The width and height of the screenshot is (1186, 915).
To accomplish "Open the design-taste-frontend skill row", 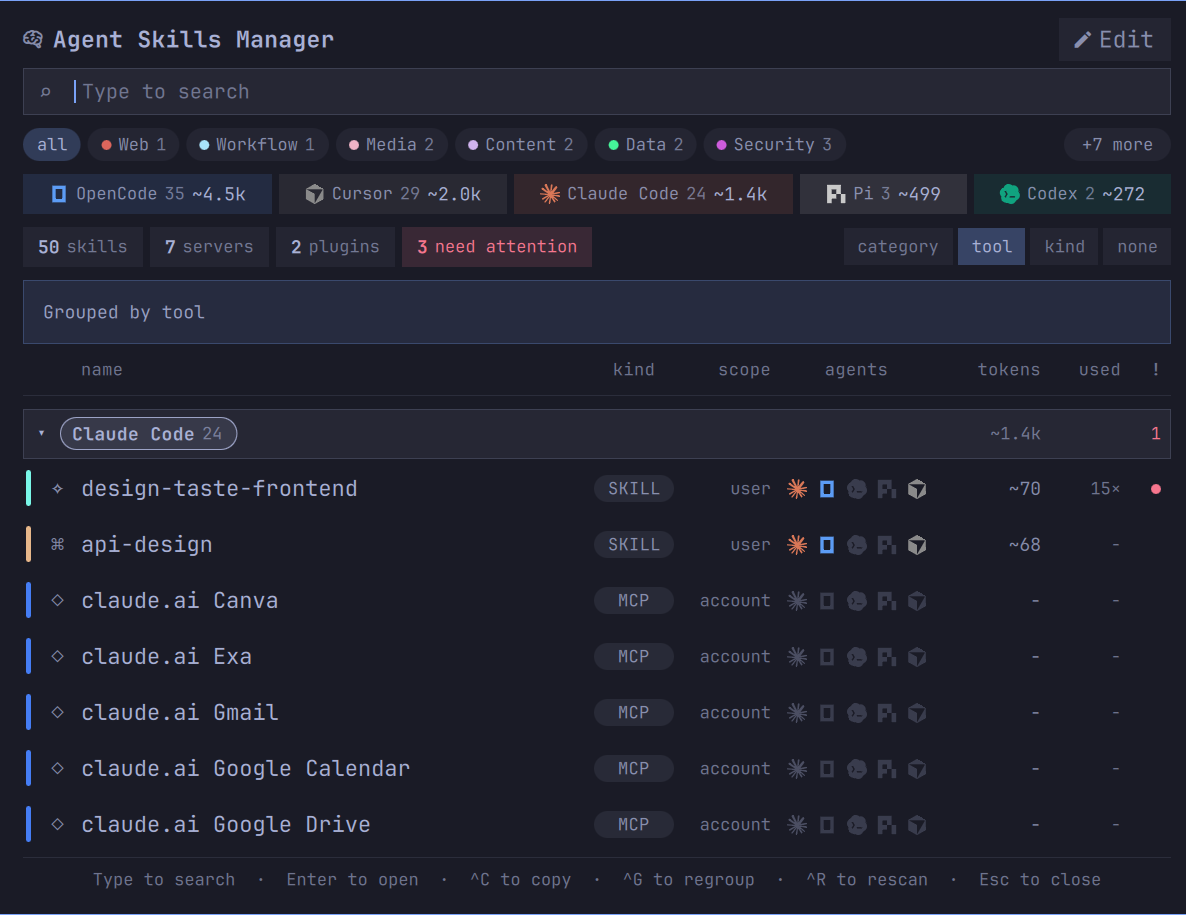I will [597, 489].
